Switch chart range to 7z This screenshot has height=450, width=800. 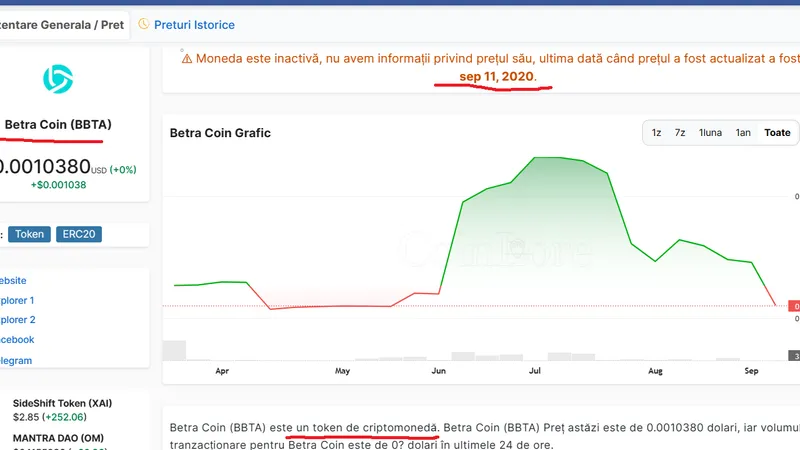pyautogui.click(x=680, y=133)
